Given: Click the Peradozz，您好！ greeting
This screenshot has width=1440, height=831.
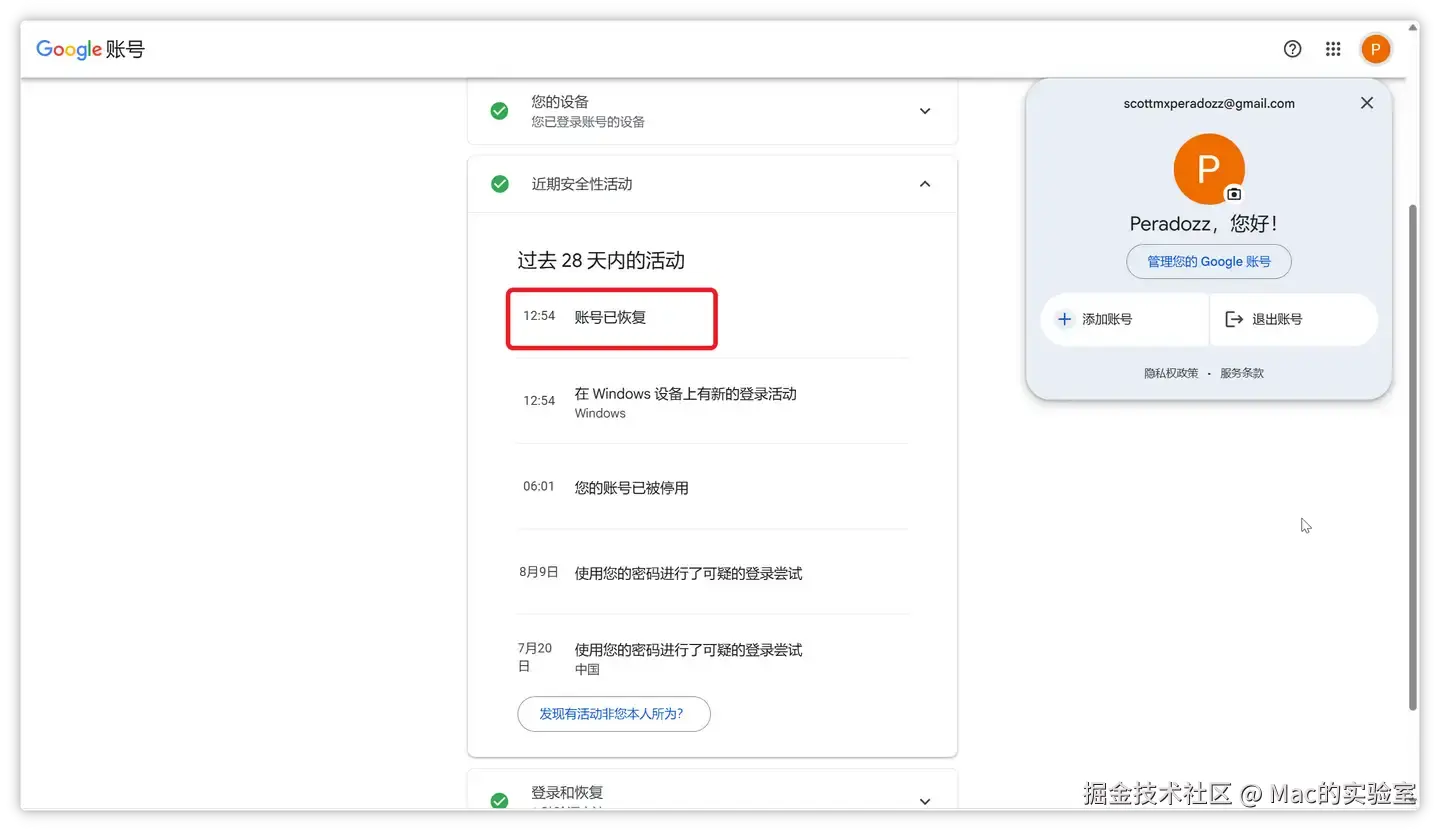Looking at the screenshot, I should pyautogui.click(x=1204, y=224).
